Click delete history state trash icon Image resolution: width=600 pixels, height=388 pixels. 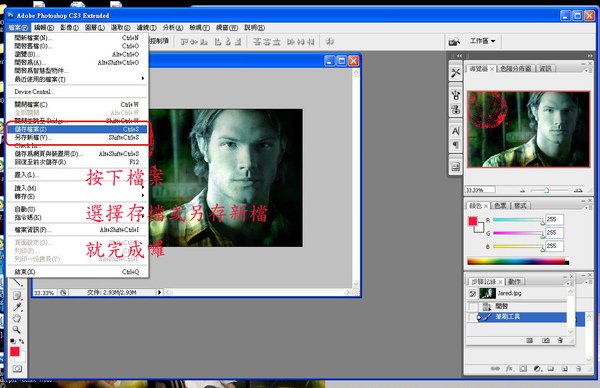coord(561,340)
